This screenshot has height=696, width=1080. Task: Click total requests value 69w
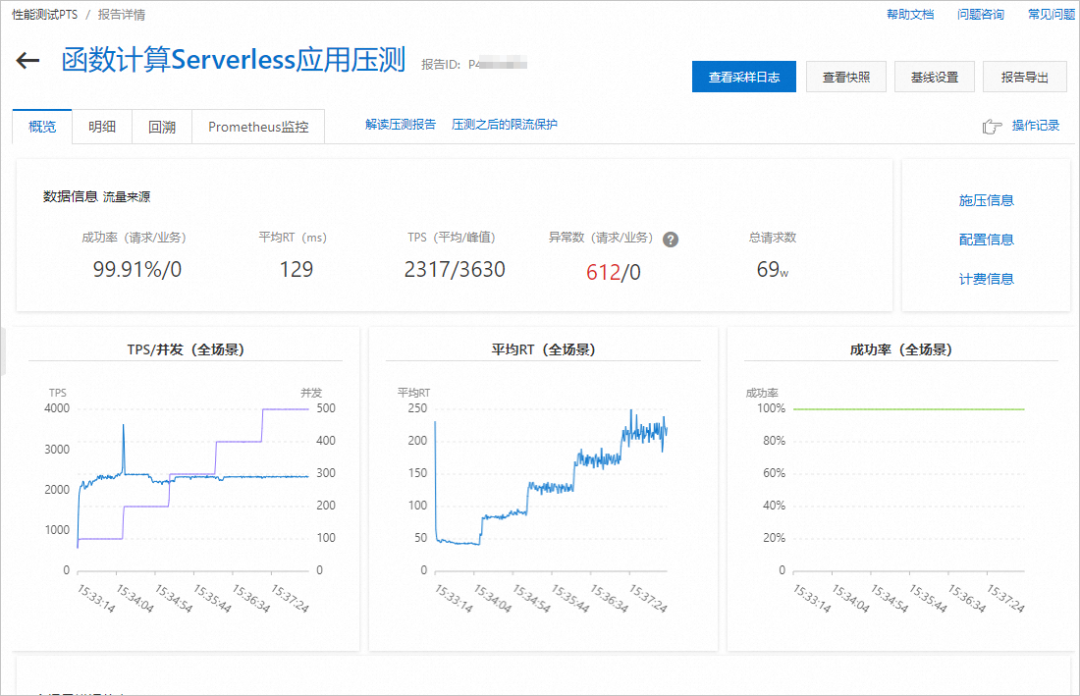(772, 269)
